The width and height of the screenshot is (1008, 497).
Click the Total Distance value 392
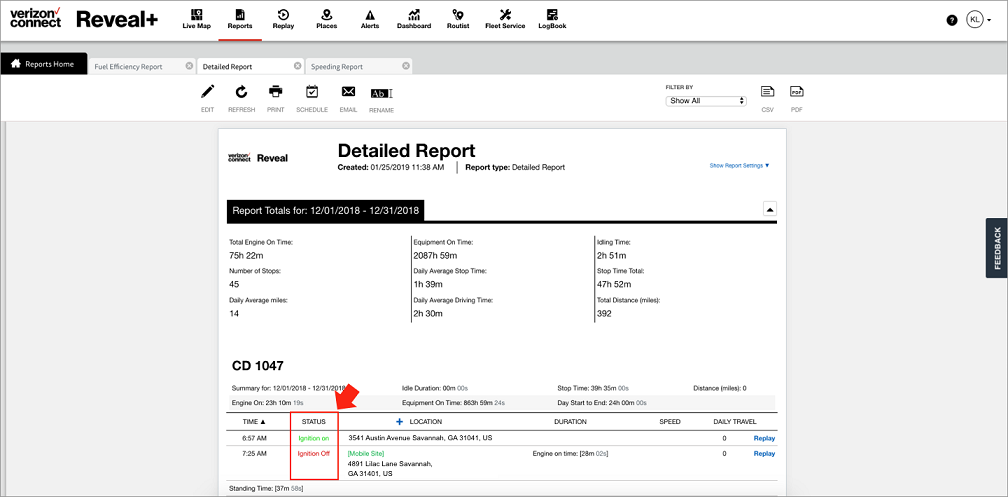604,314
